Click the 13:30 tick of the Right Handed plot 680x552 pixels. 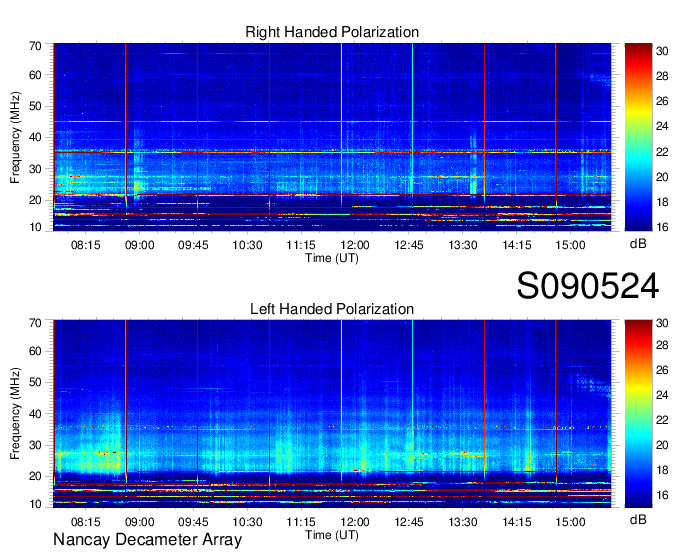tap(463, 245)
